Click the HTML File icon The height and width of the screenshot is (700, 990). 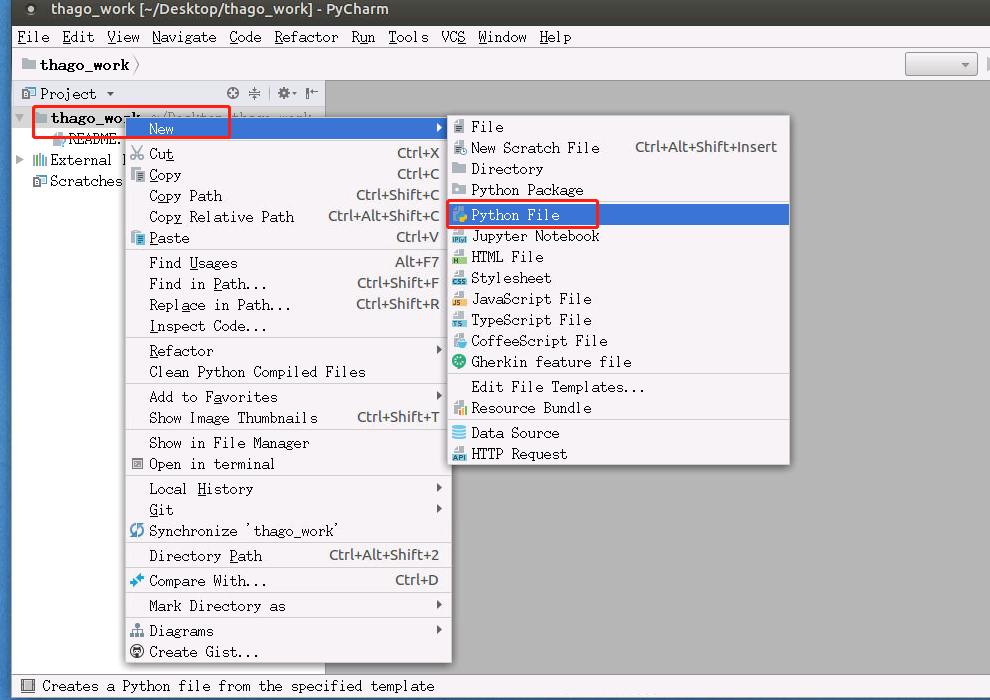pyautogui.click(x=460, y=257)
